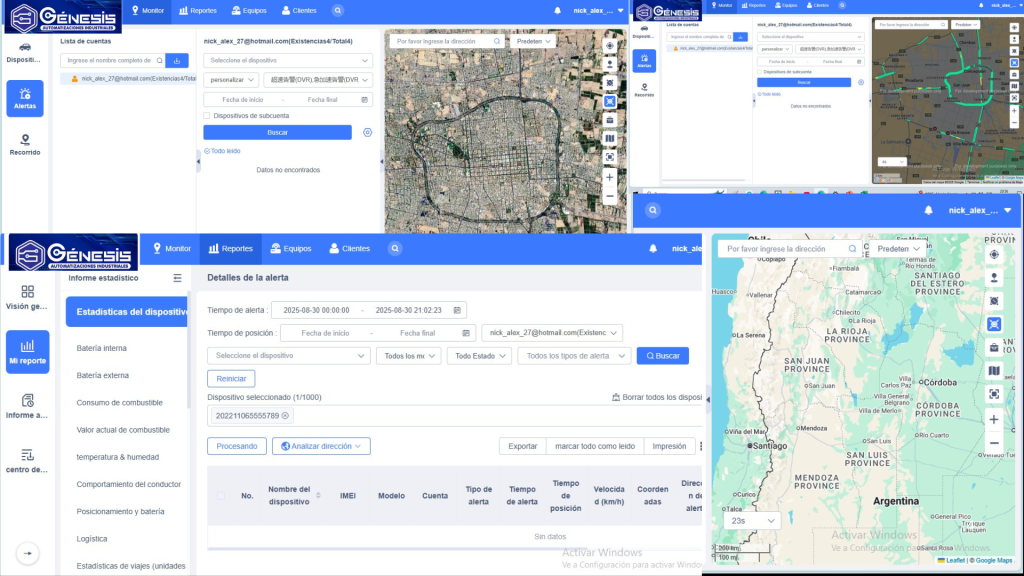This screenshot has height=576, width=1024.
Task: Expand the Analizar dirección dropdown
Action: pyautogui.click(x=321, y=446)
